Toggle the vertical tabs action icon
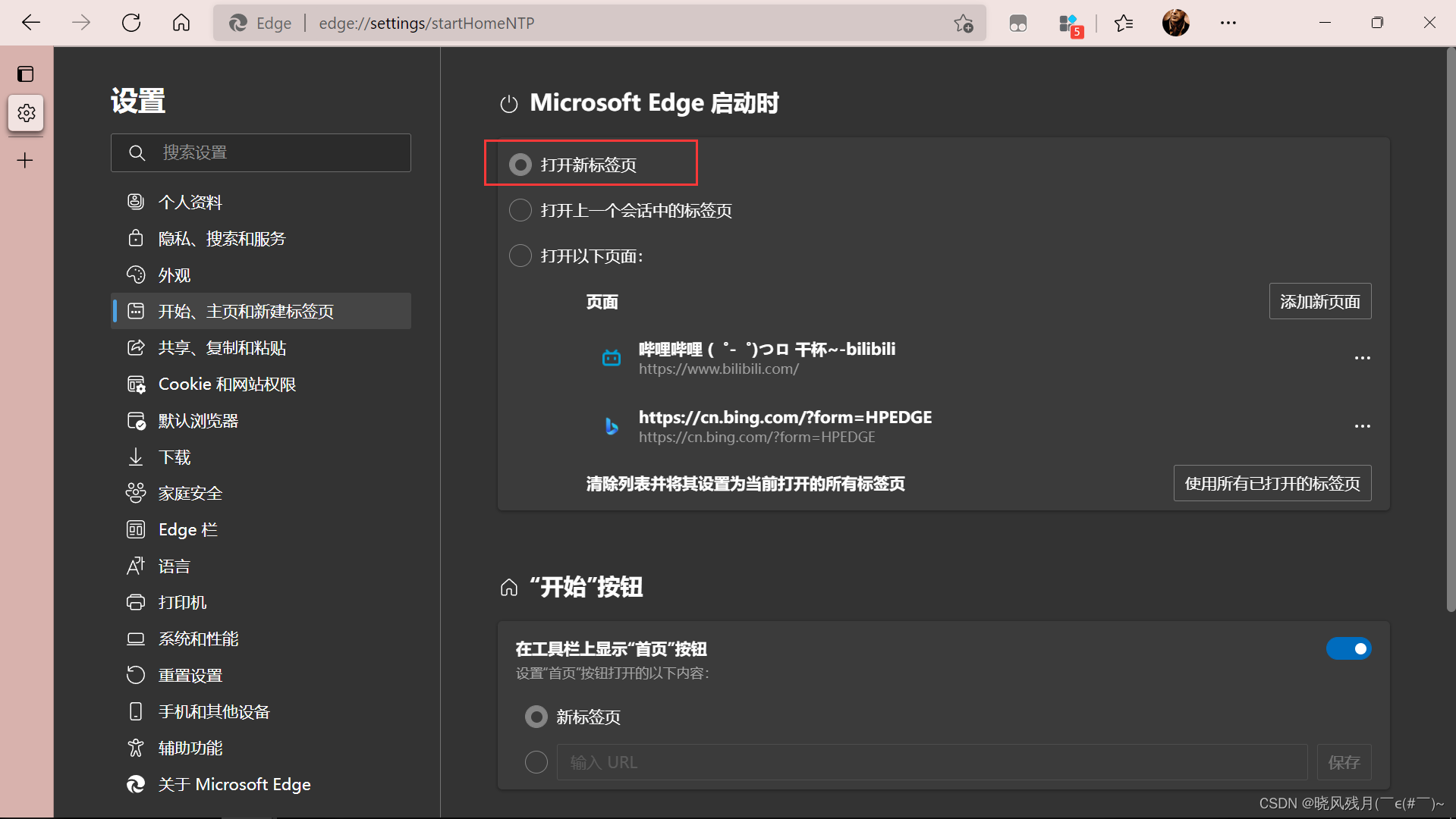The width and height of the screenshot is (1456, 819). coord(26,74)
